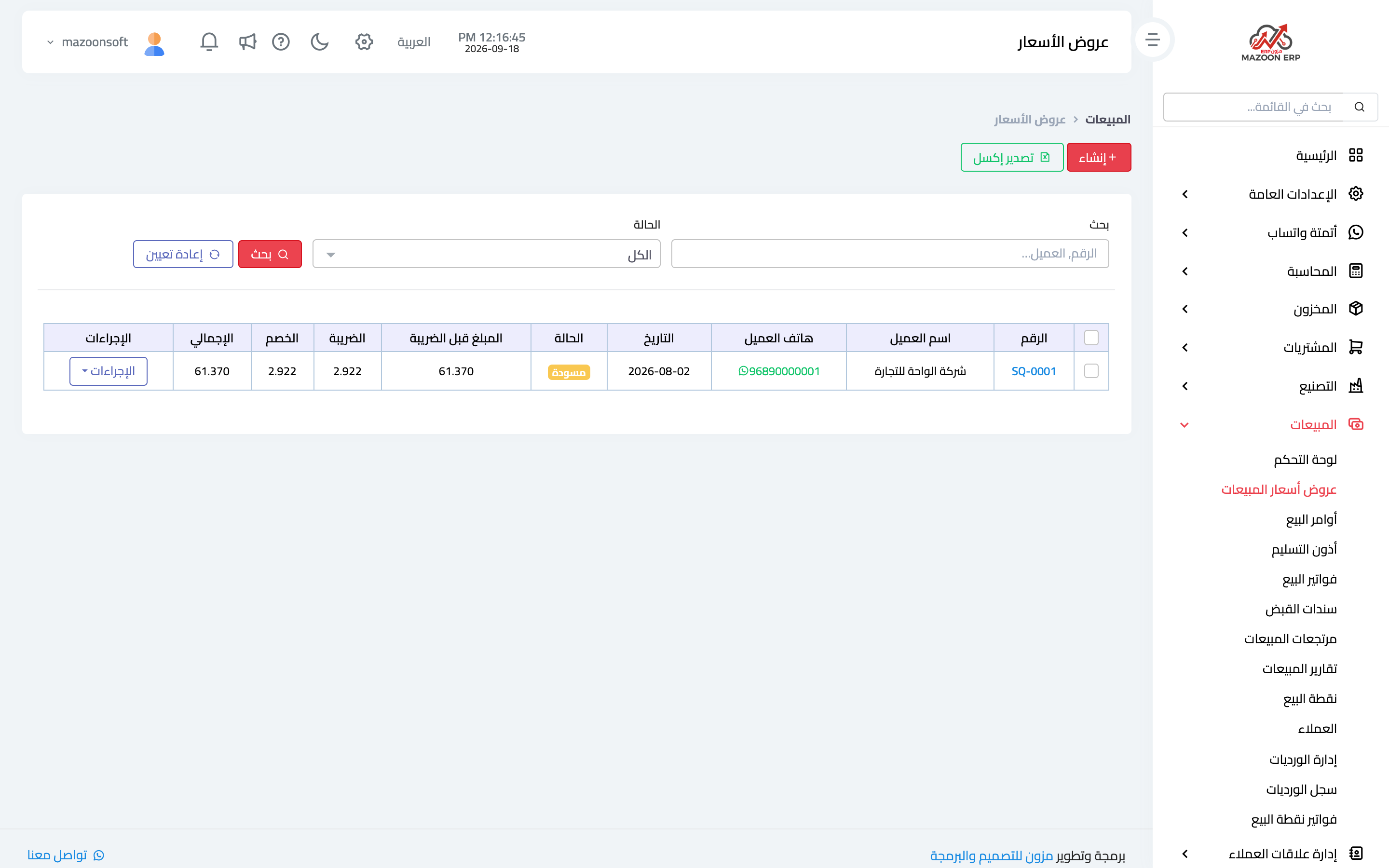Open أوامر البيع menu item
Image resolution: width=1389 pixels, height=868 pixels.
1311,519
